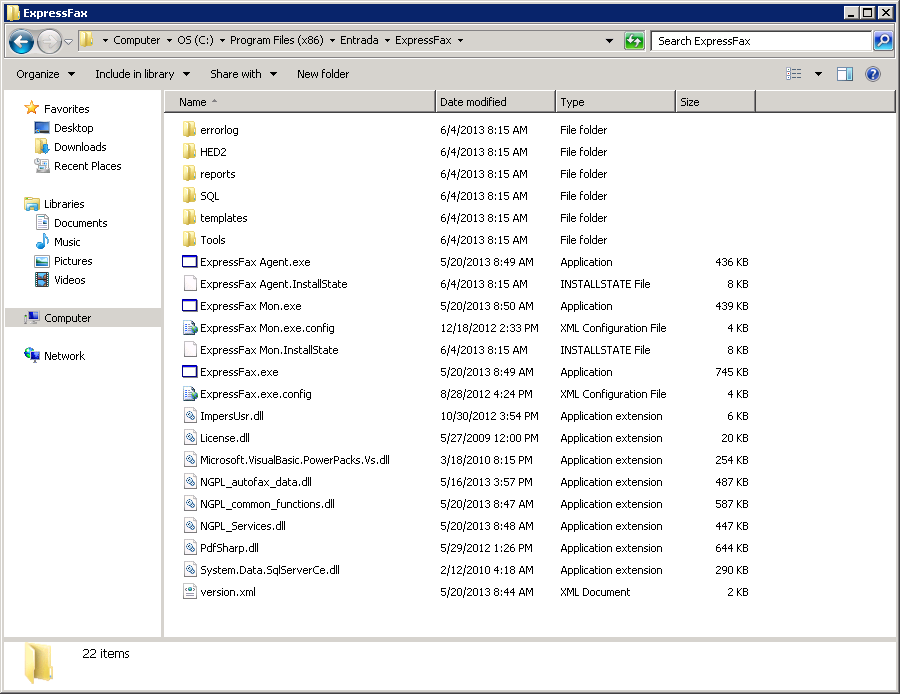Select the errorlog folder icon

click(x=189, y=129)
